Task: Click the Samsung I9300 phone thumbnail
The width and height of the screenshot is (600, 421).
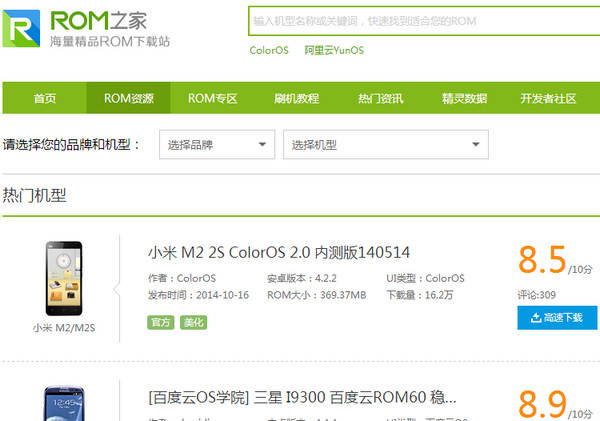Action: point(62,403)
